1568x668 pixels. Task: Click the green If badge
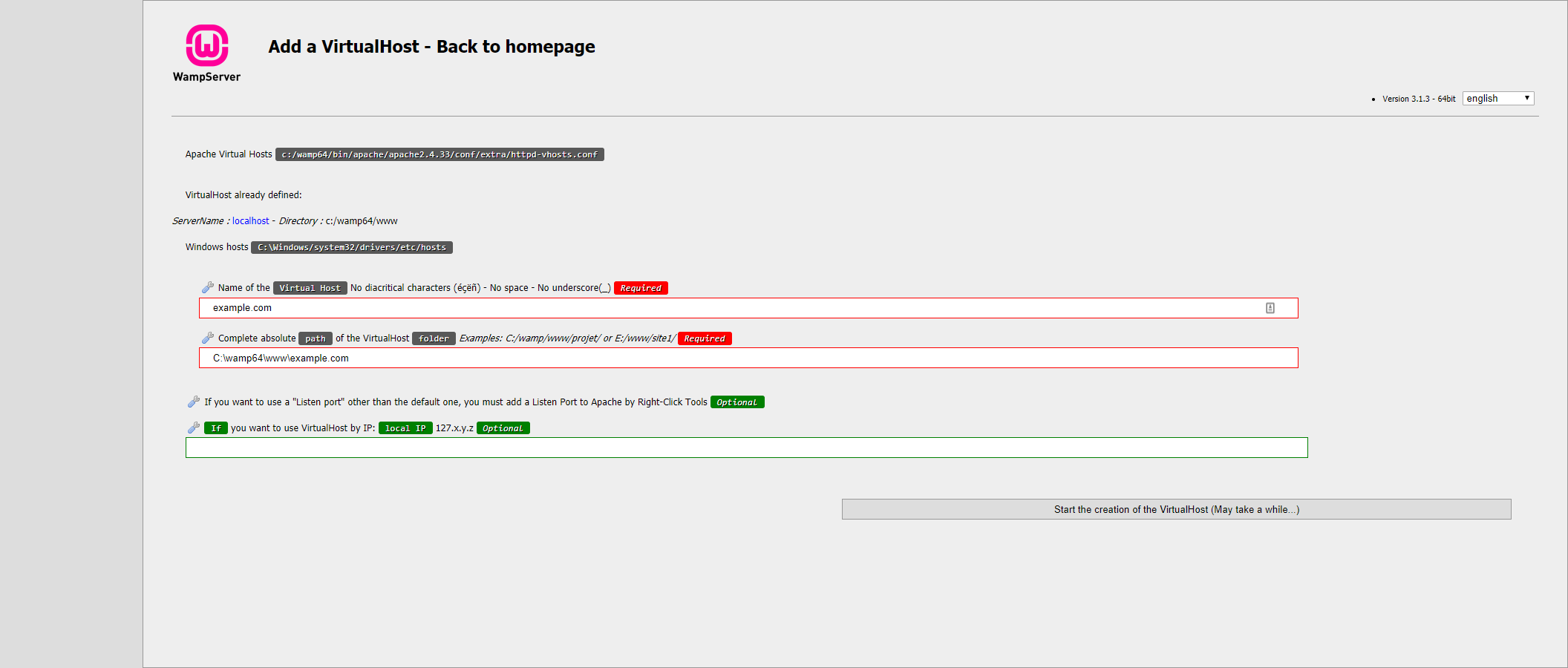click(x=215, y=428)
